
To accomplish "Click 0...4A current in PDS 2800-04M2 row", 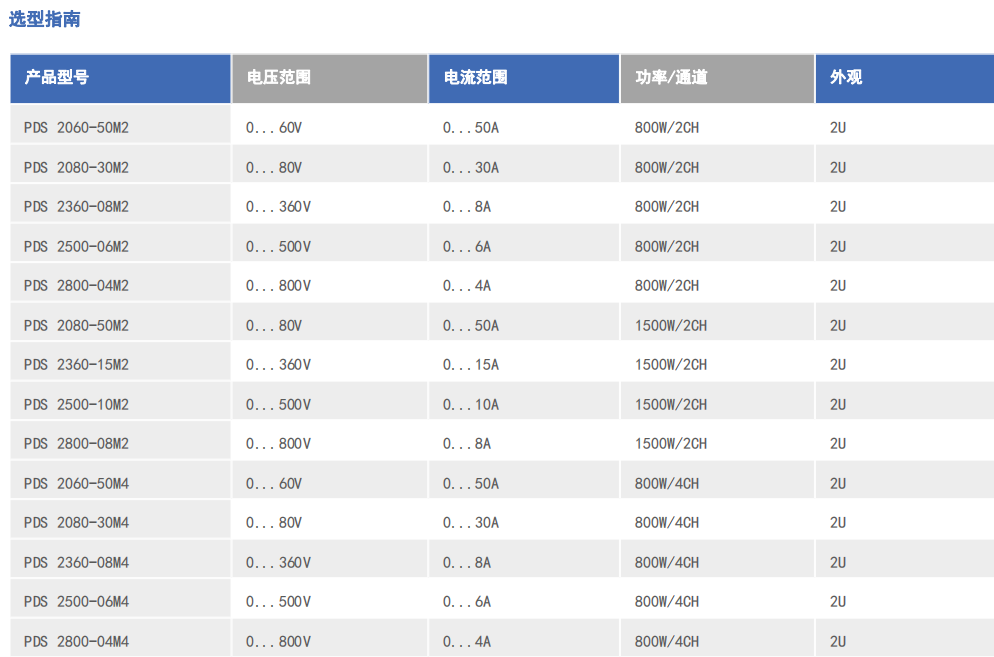I will coord(467,286).
